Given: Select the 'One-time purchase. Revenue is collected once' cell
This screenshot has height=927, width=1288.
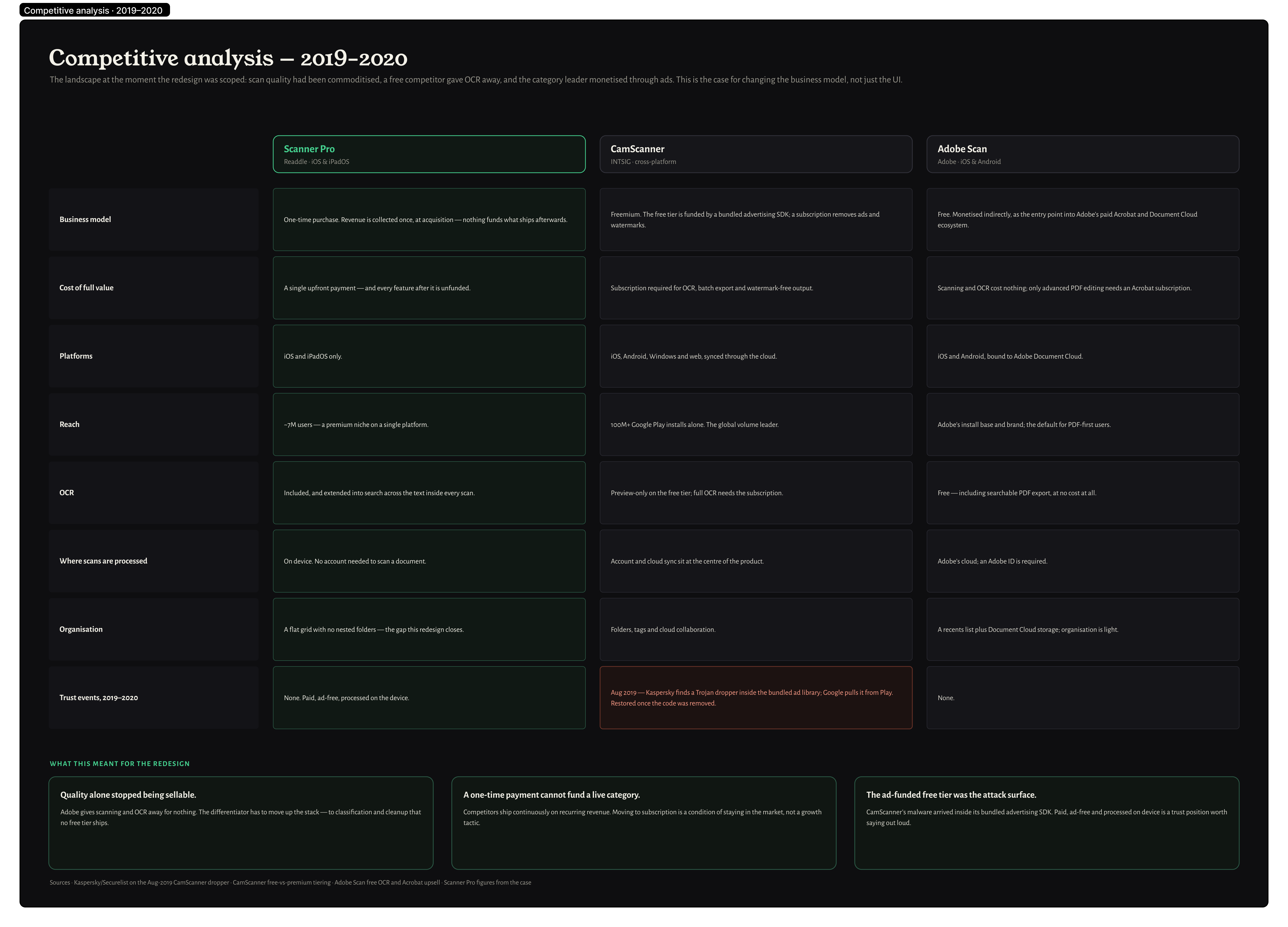Looking at the screenshot, I should point(429,219).
